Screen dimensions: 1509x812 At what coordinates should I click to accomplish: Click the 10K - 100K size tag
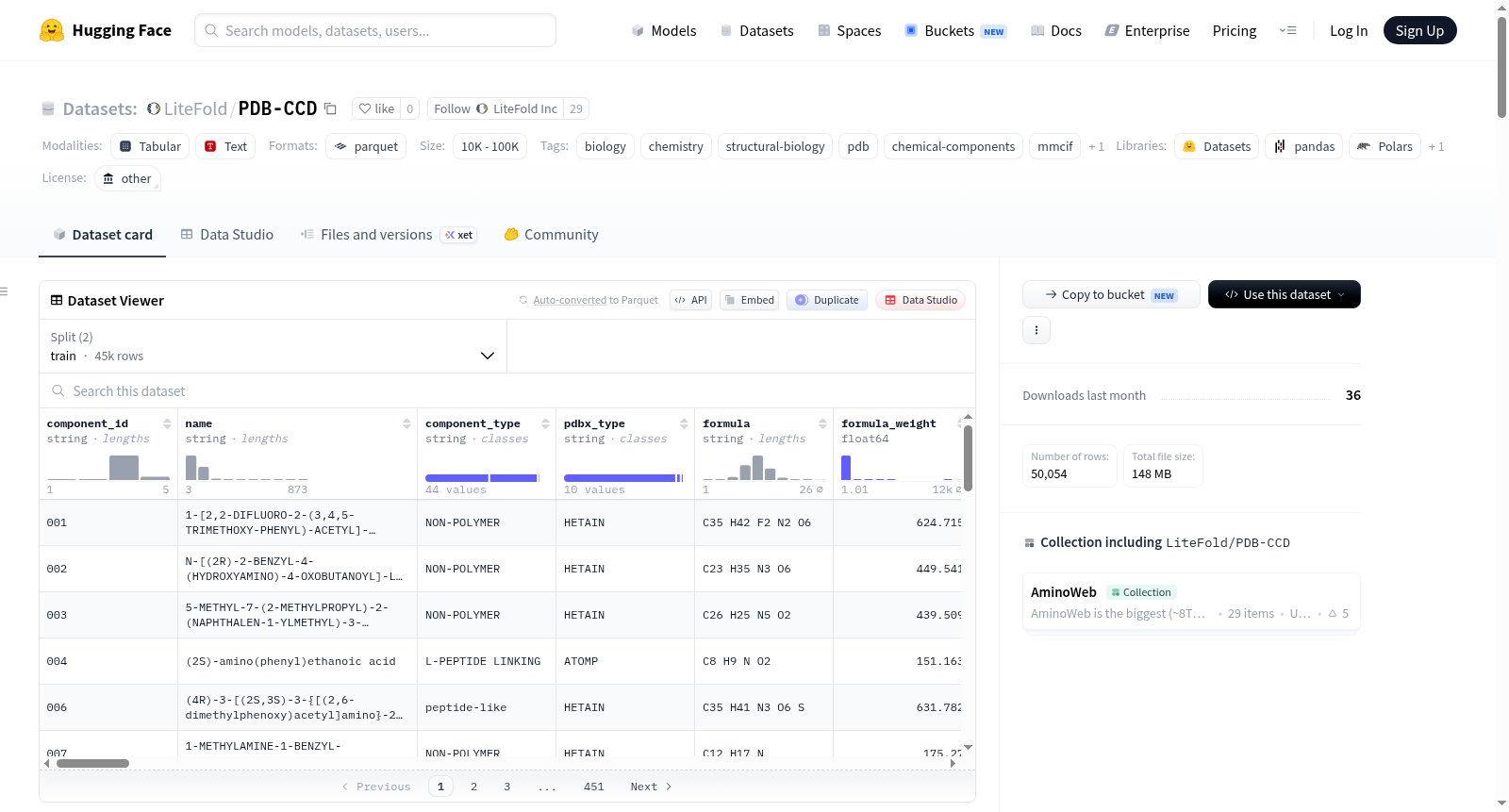[x=490, y=146]
